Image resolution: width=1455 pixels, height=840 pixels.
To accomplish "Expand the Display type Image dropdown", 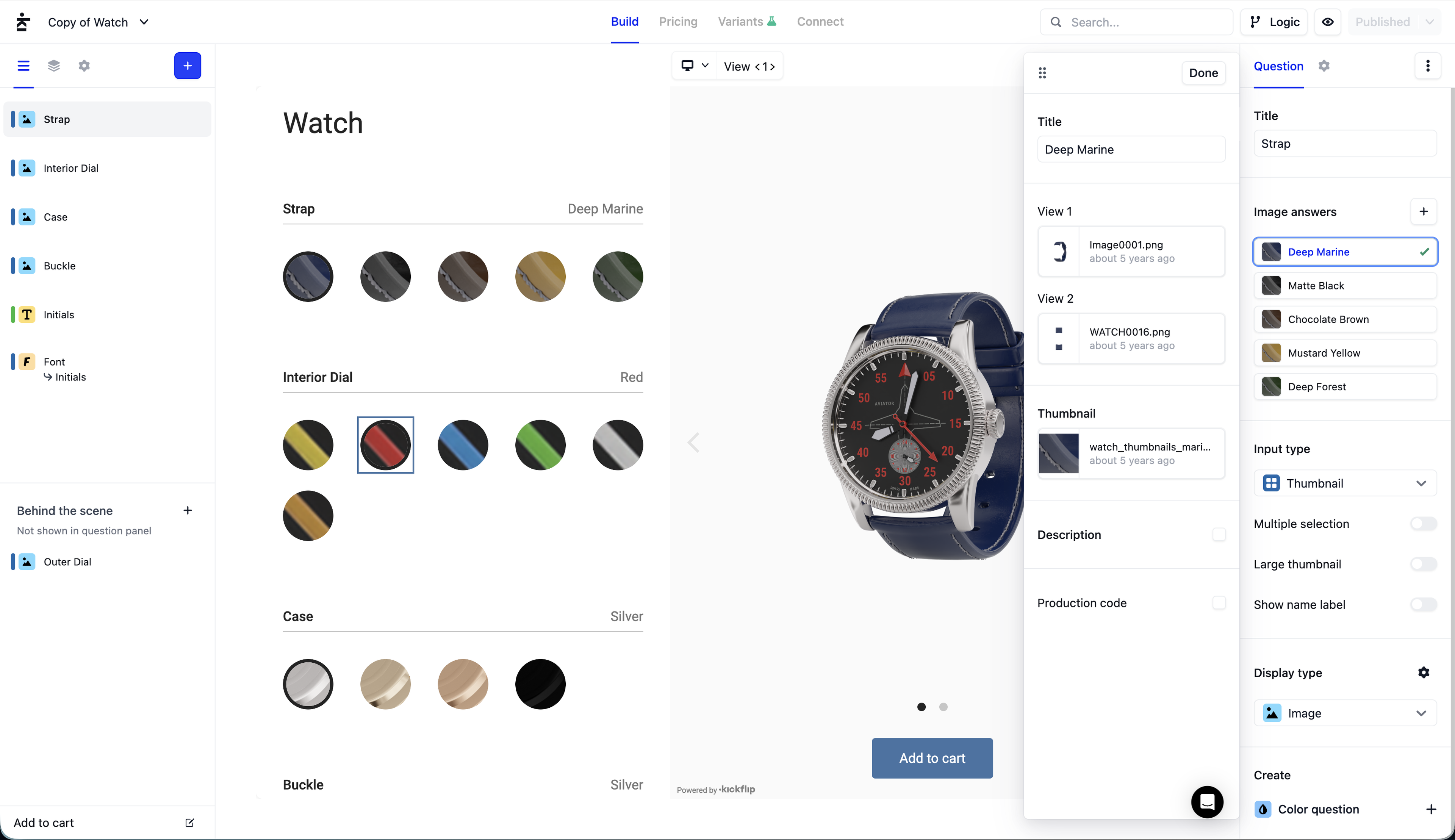I will [x=1345, y=714].
